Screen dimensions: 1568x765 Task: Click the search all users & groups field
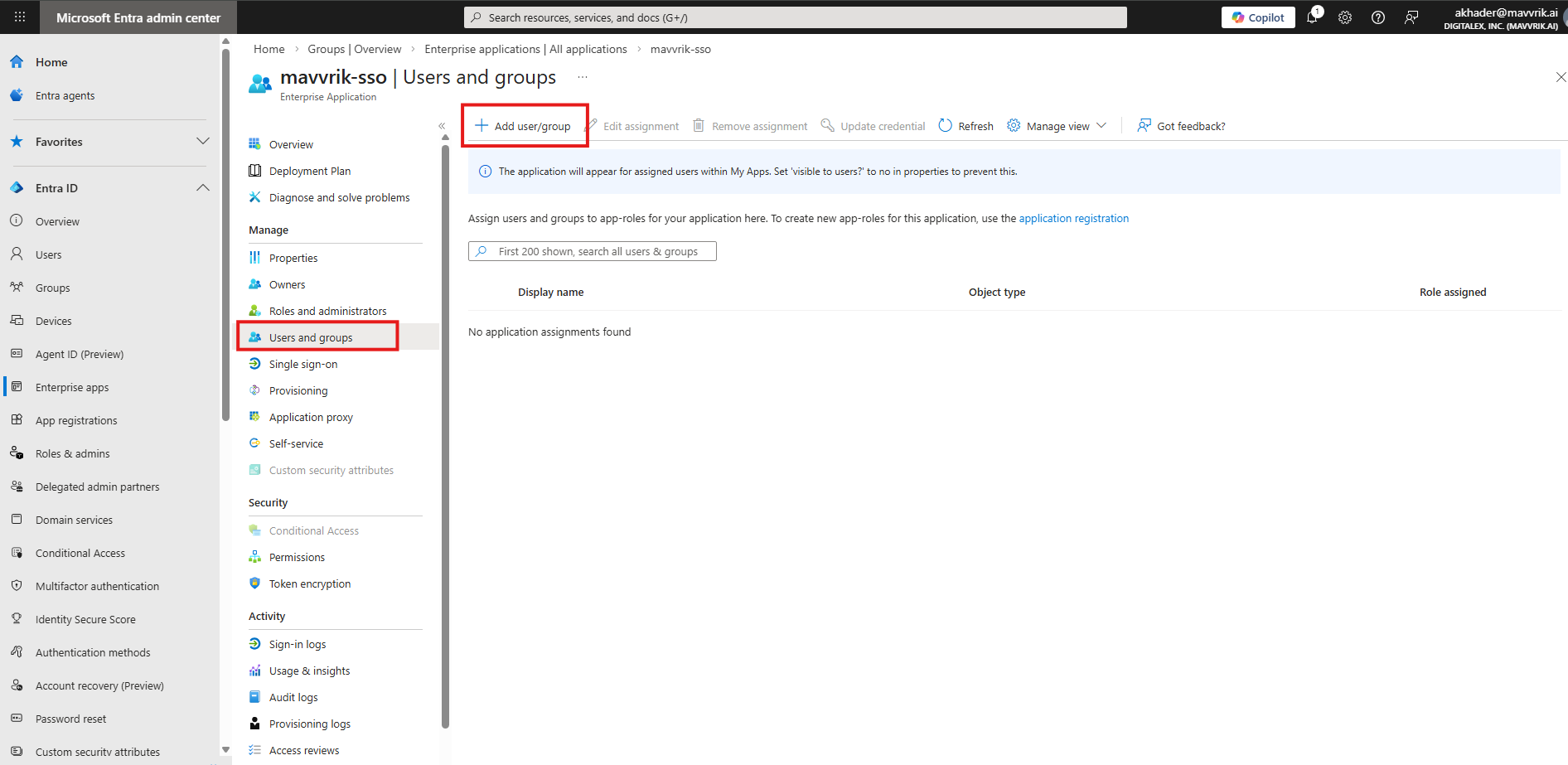tap(593, 251)
